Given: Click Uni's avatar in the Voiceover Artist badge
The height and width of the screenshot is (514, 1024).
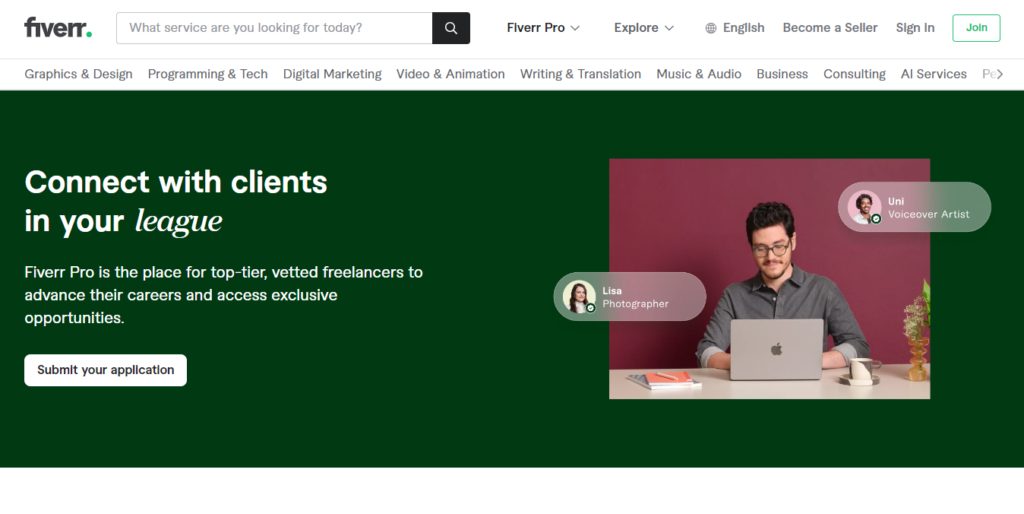Looking at the screenshot, I should 864,207.
